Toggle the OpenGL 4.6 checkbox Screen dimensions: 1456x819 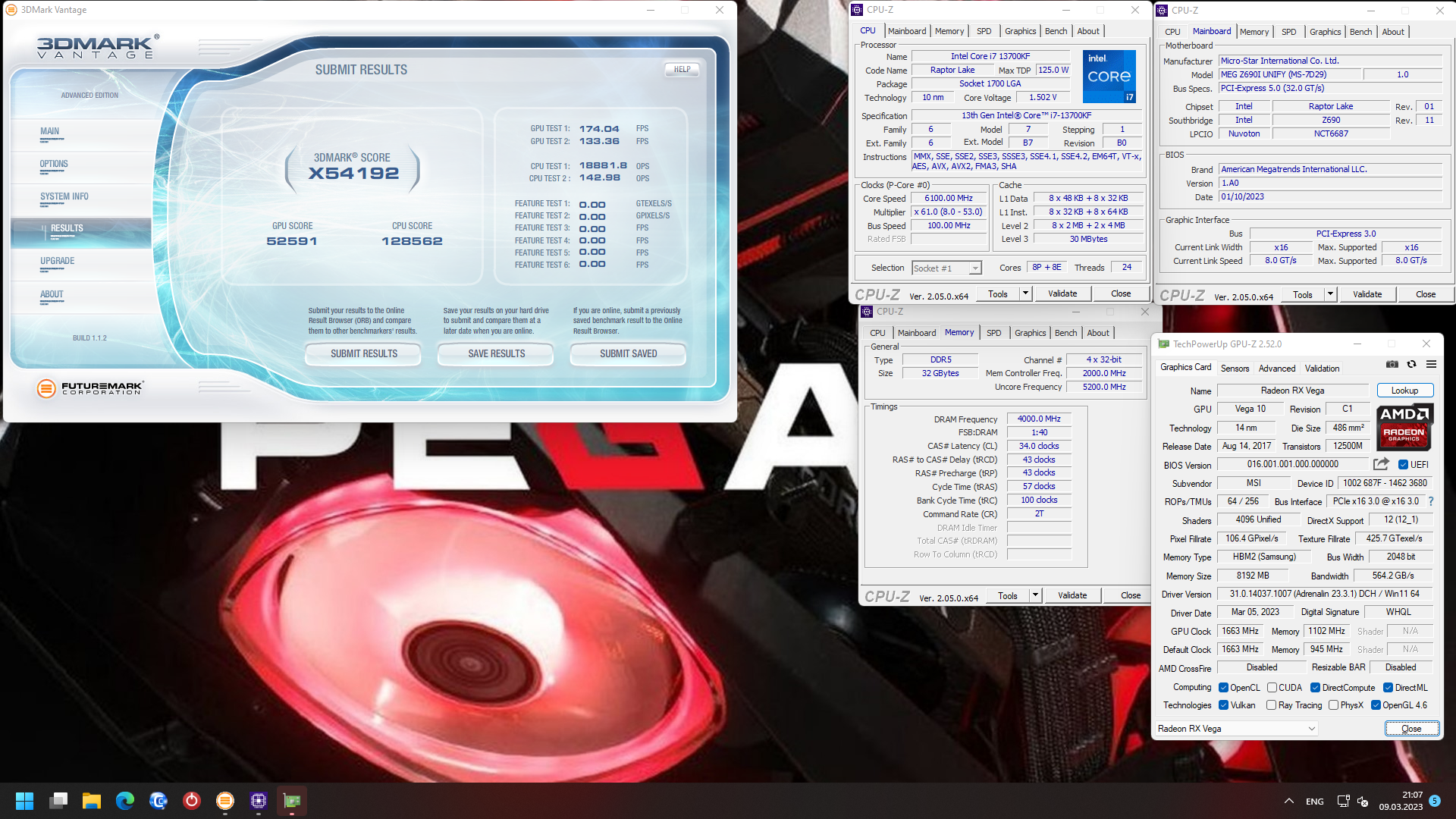click(x=1376, y=705)
